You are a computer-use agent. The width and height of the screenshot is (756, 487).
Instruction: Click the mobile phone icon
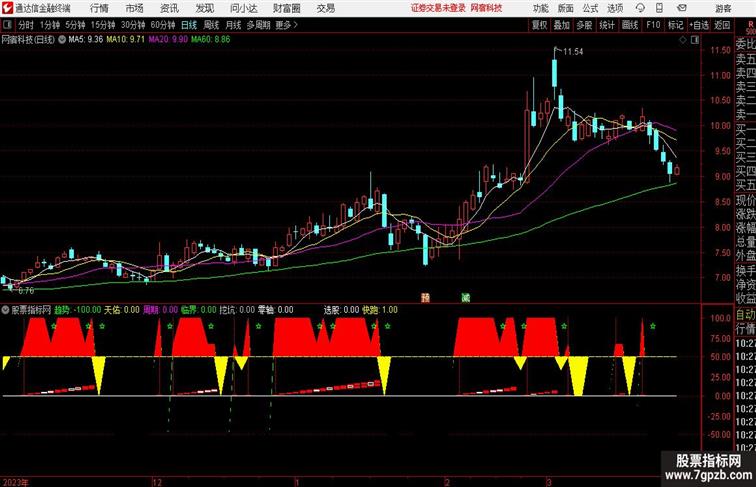(x=660, y=8)
